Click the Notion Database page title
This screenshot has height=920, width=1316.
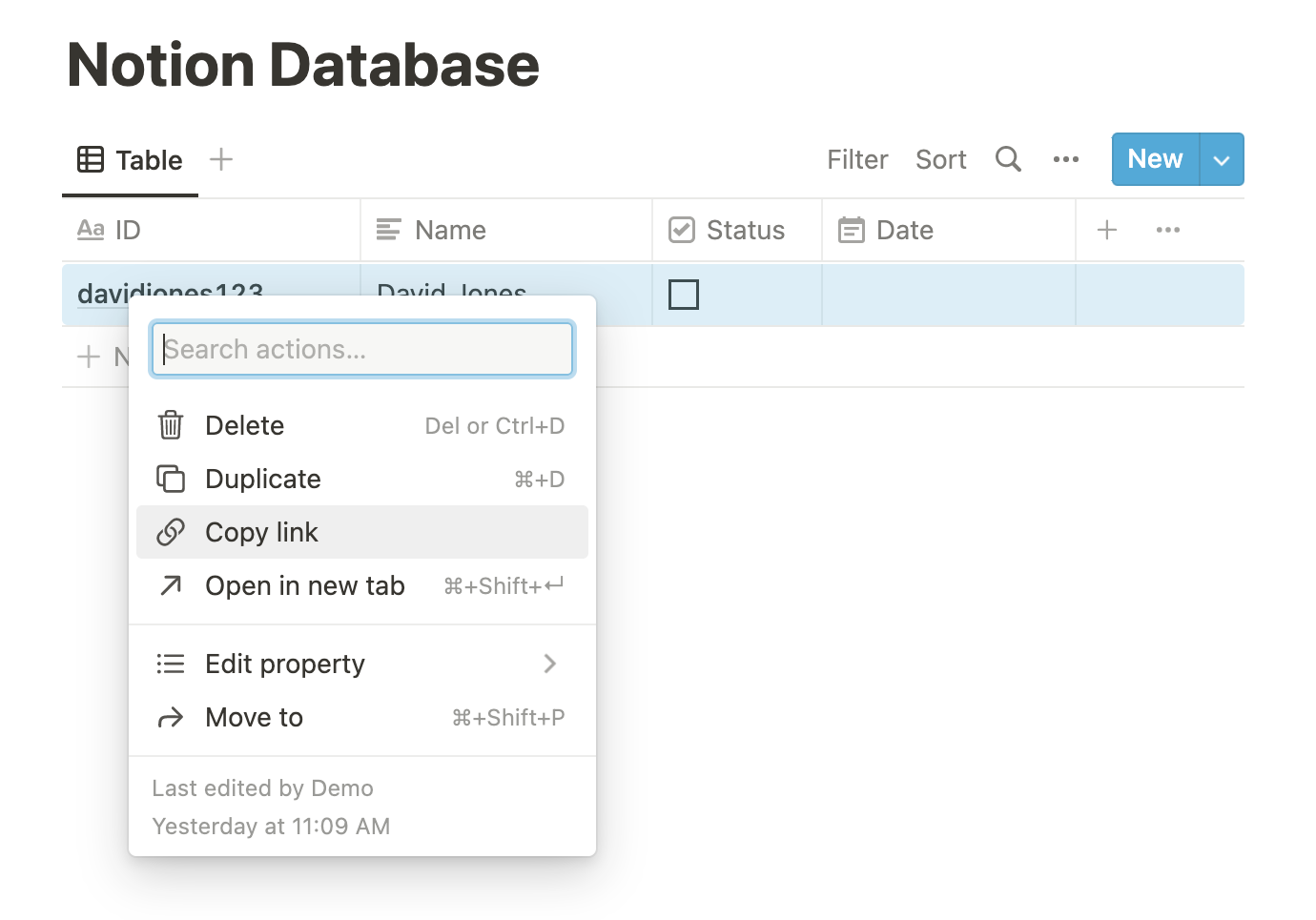click(303, 65)
